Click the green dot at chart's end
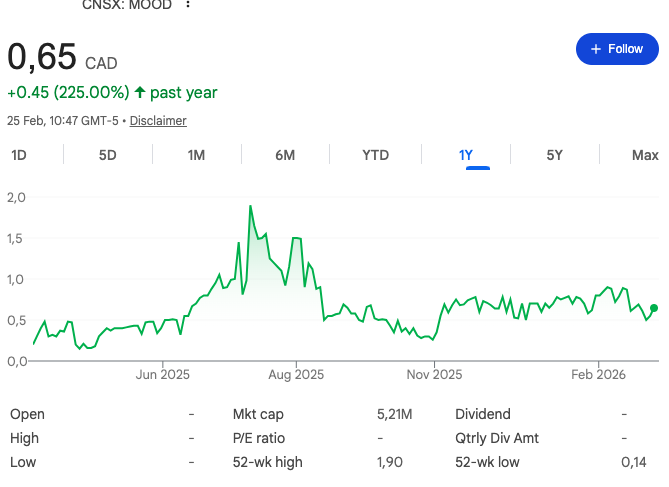This screenshot has height=487, width=669. 654,308
